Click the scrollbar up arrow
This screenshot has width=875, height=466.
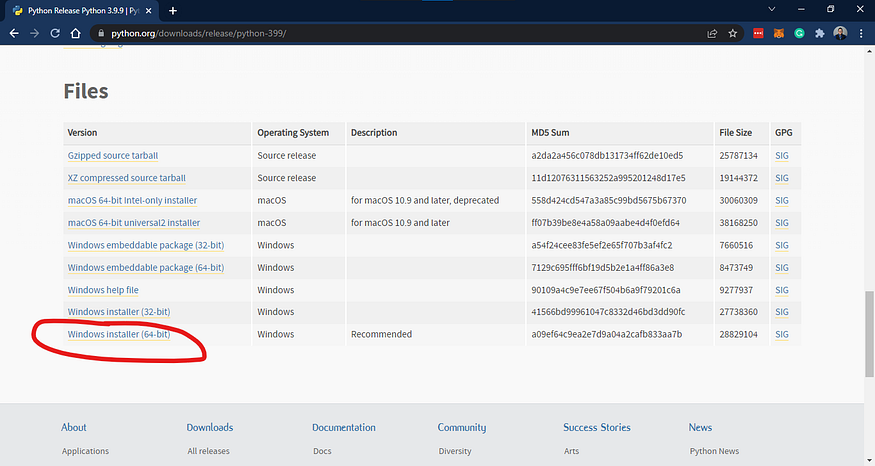coord(869,51)
